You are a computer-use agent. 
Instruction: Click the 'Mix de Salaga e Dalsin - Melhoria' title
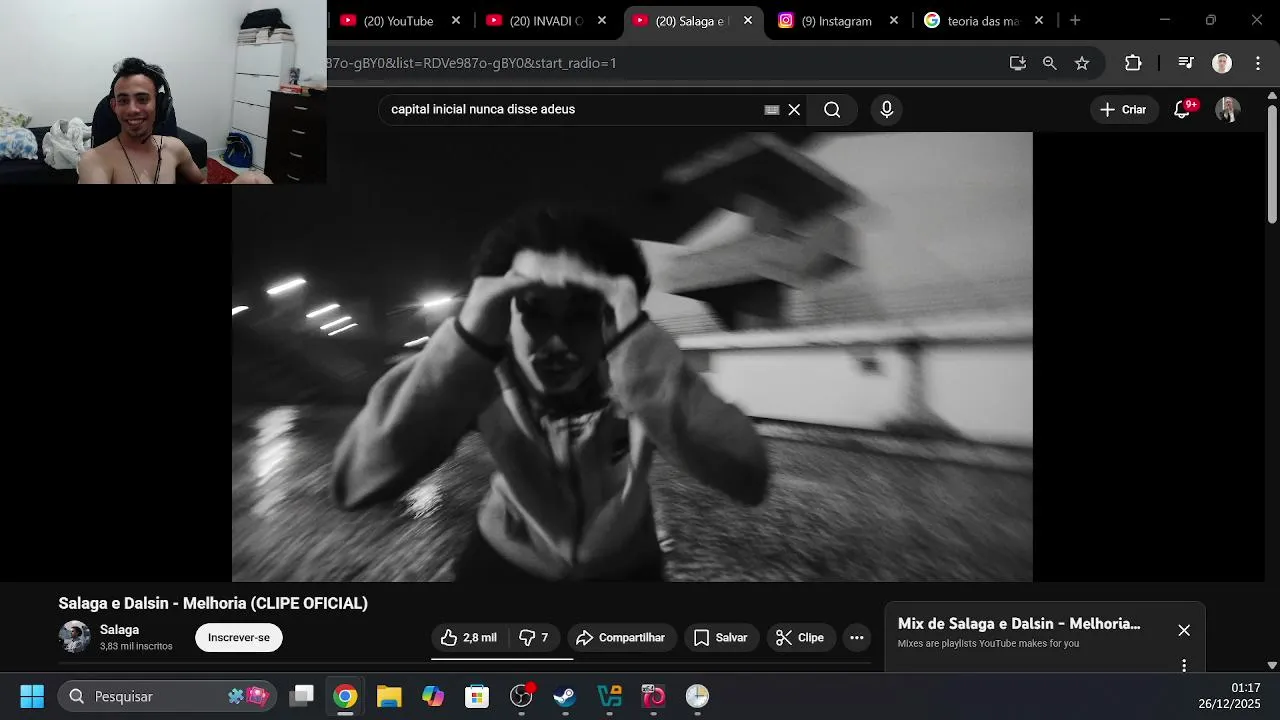click(x=1019, y=624)
